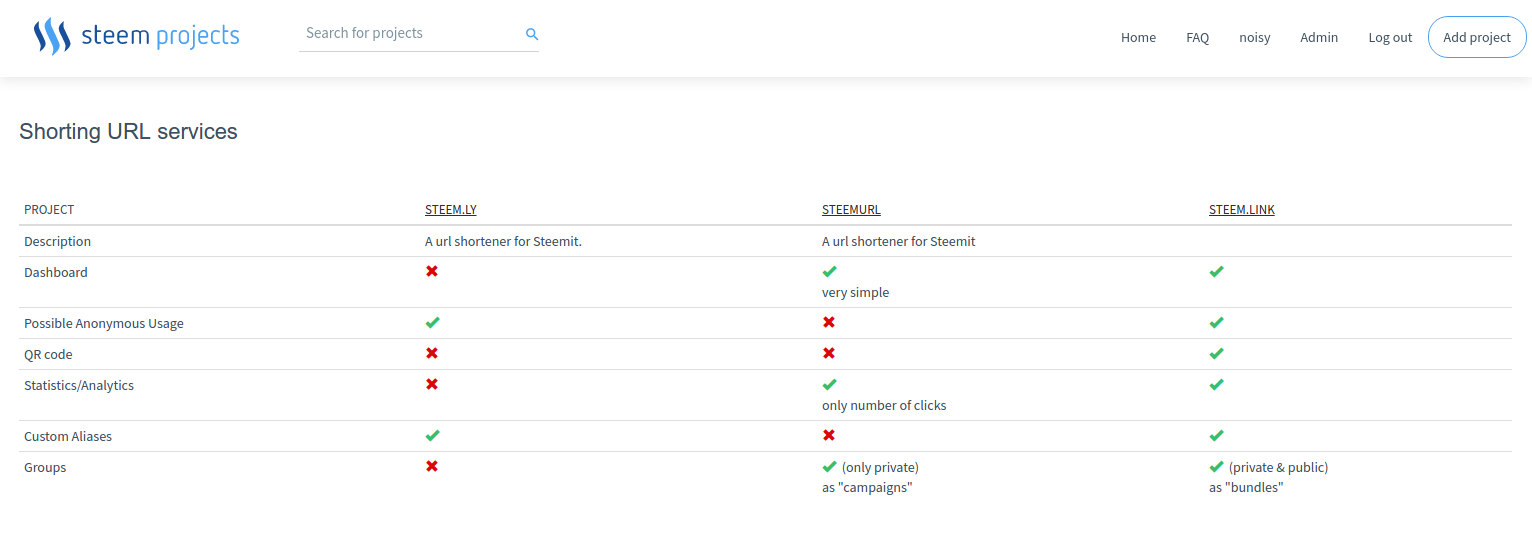Click green check for STEEM.LINK Statistics/Analytics
Image resolution: width=1532 pixels, height=550 pixels.
click(x=1216, y=384)
